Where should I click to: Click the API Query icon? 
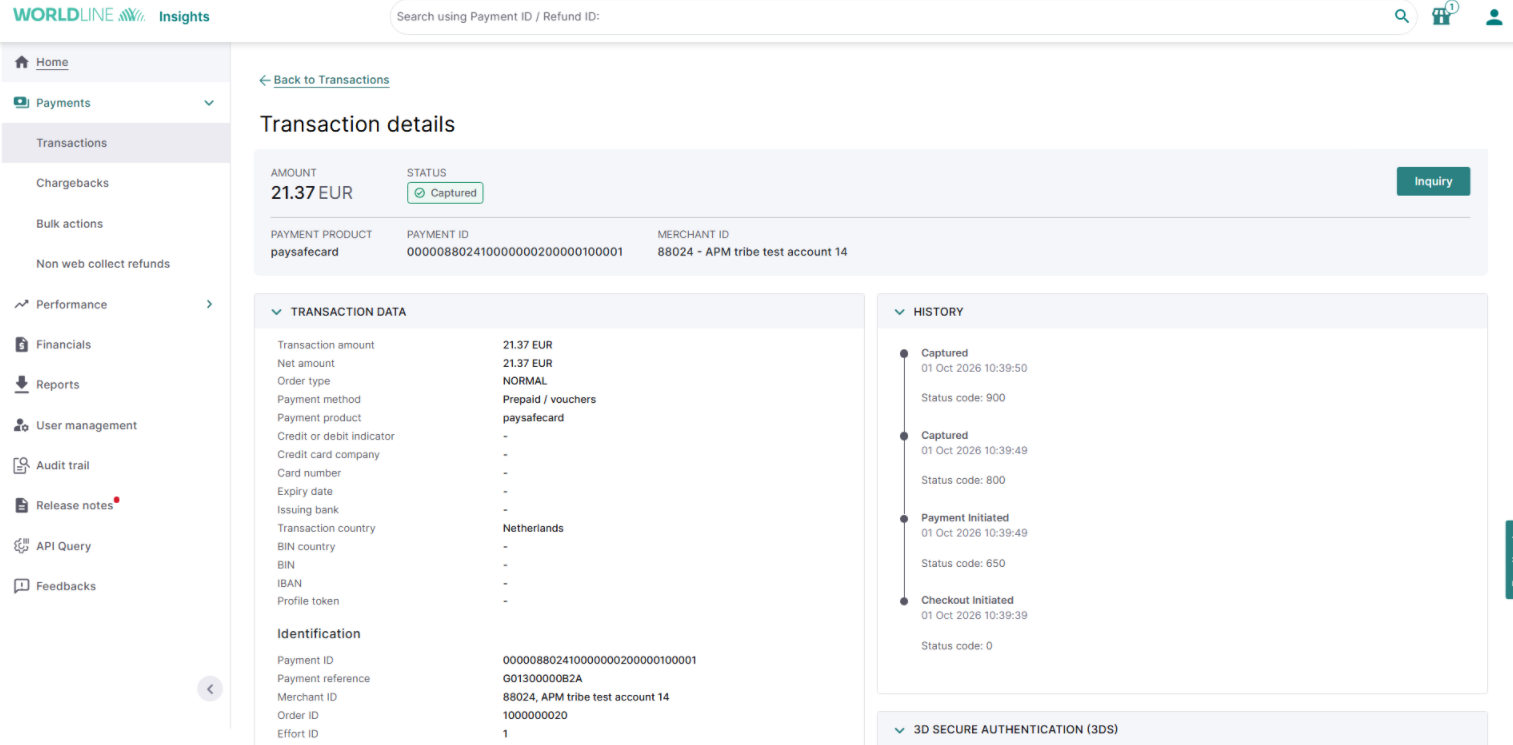[22, 546]
